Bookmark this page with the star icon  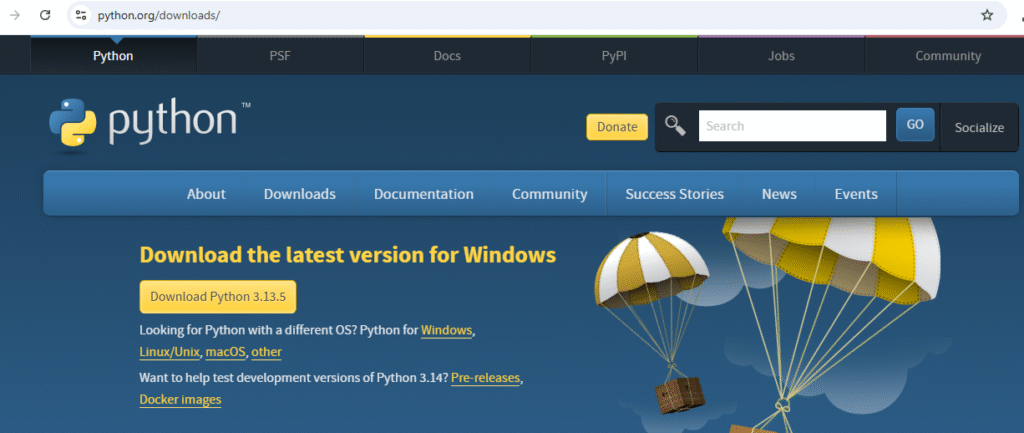[987, 15]
